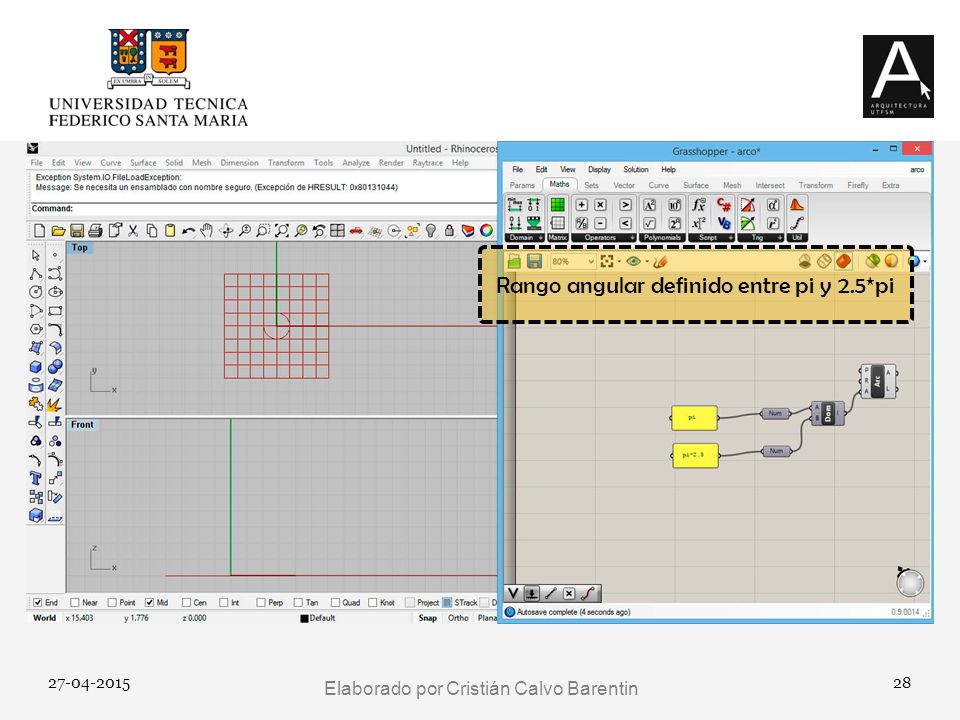Open the Top viewport title menu

[80, 247]
